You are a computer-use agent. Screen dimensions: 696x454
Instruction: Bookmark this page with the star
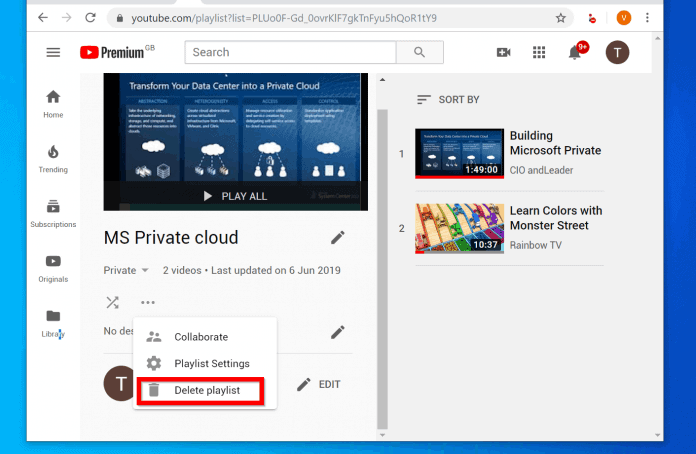561,18
